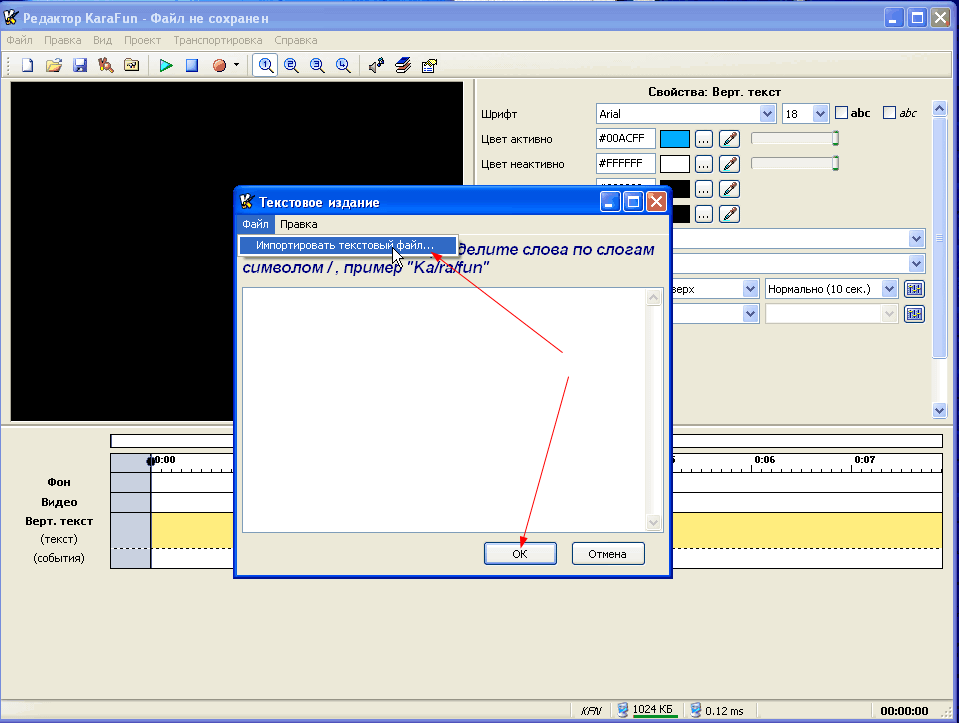Open the settings icon beside the empty dropdown row
The height and width of the screenshot is (723, 959).
914,314
